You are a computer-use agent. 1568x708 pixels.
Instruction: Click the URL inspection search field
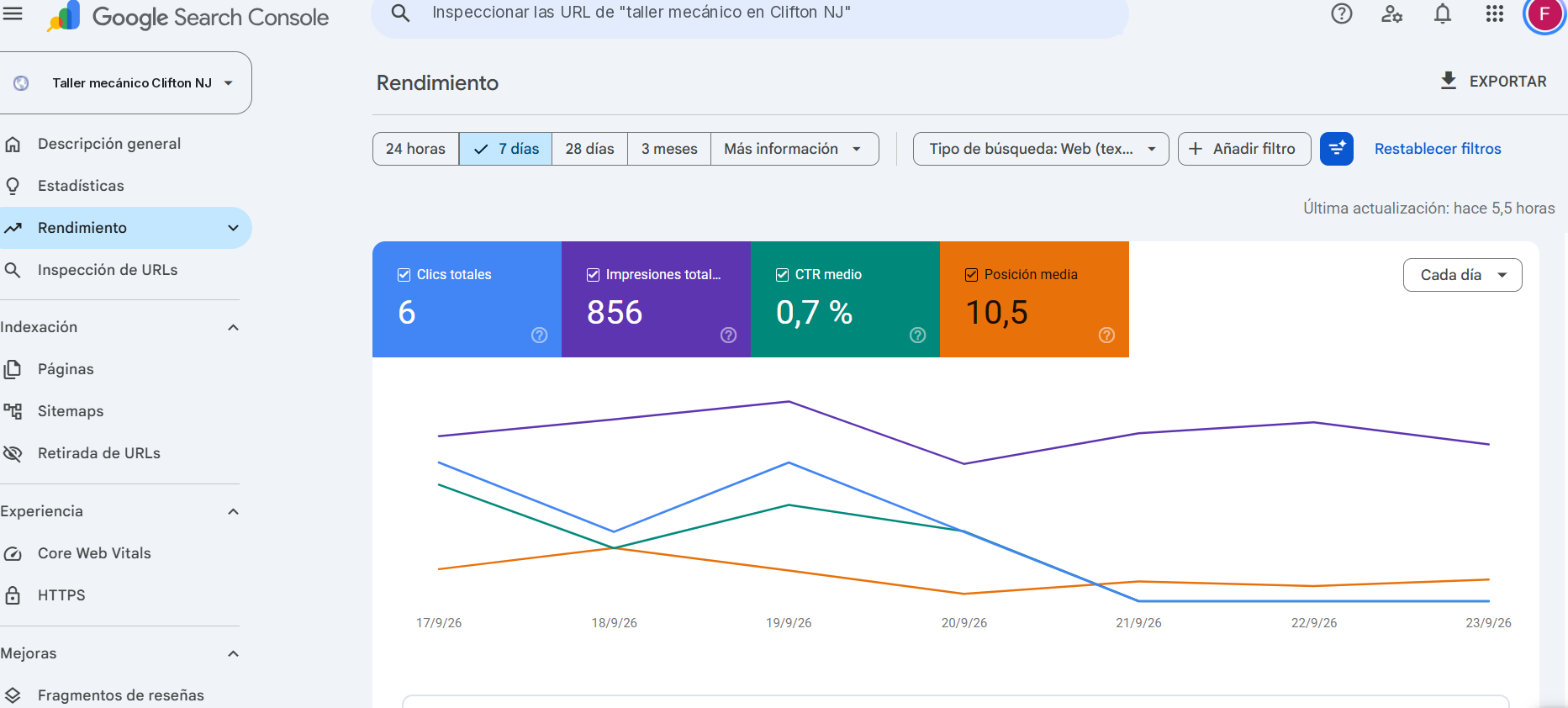point(750,13)
